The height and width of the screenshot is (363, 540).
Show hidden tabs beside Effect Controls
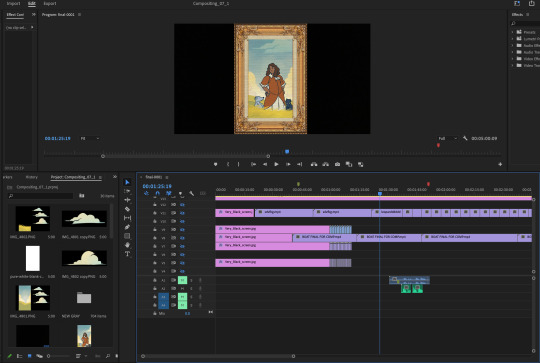[33, 14]
